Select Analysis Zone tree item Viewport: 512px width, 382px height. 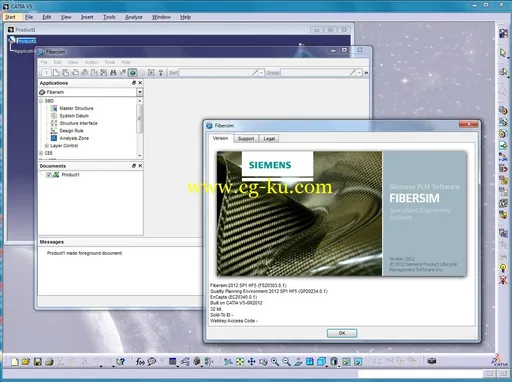(x=74, y=138)
